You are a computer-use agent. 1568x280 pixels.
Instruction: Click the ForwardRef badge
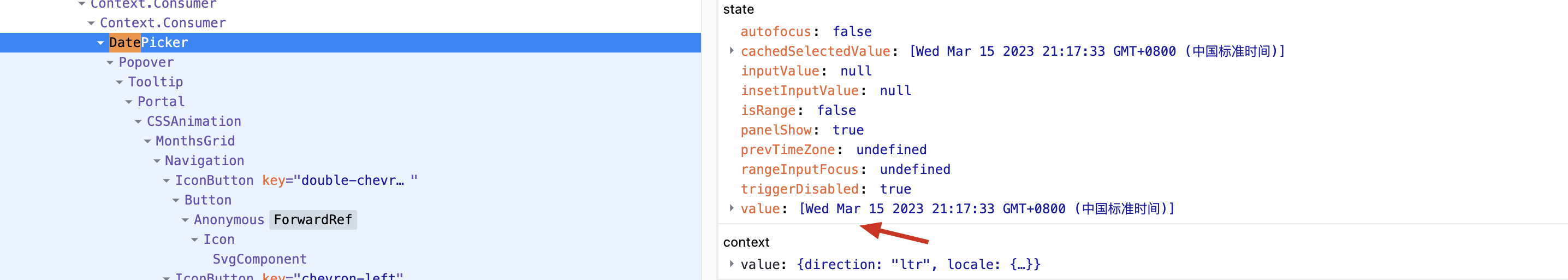click(x=313, y=220)
